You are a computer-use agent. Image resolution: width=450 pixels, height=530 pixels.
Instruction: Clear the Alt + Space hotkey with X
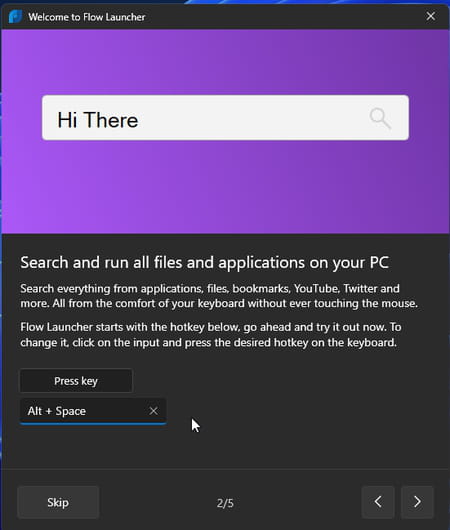pos(153,411)
